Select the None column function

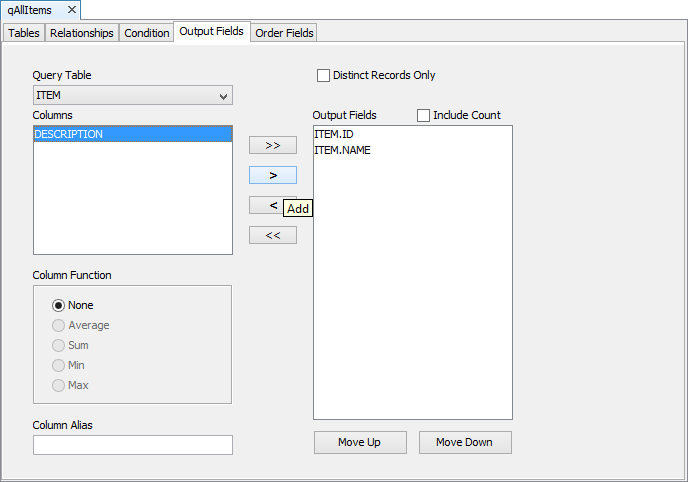point(59,305)
